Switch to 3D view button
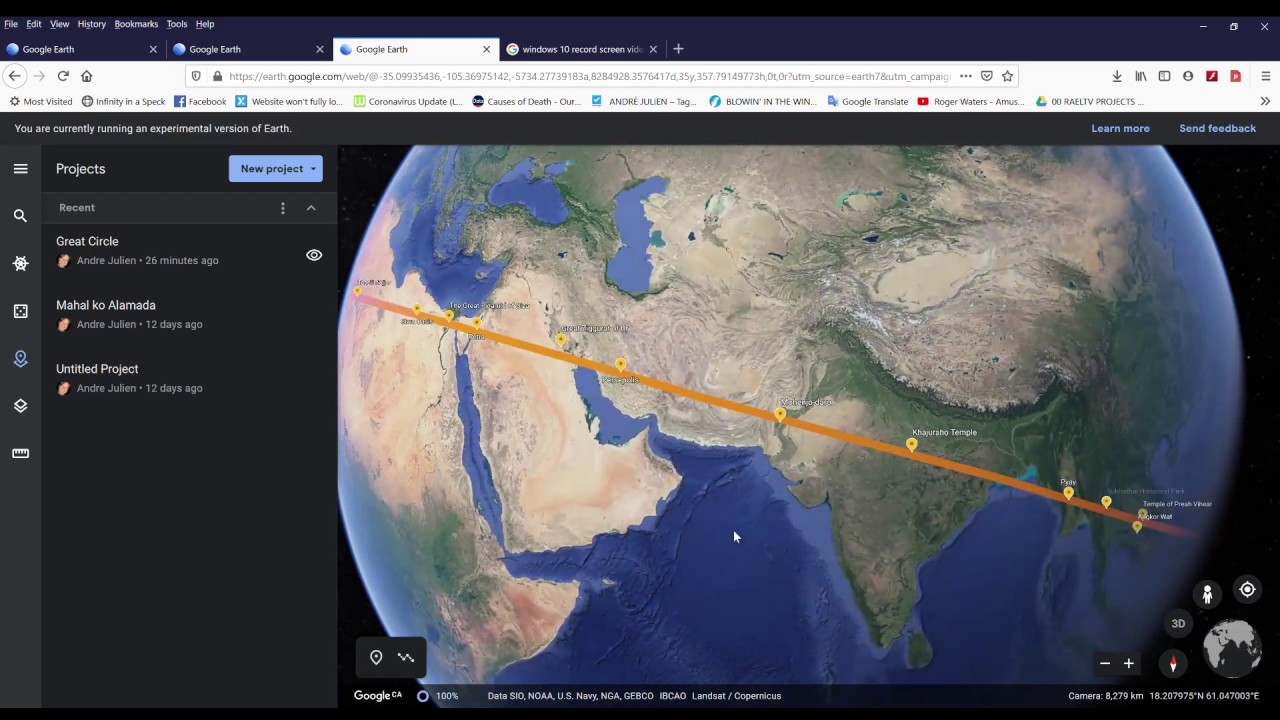The height and width of the screenshot is (720, 1280). point(1178,623)
